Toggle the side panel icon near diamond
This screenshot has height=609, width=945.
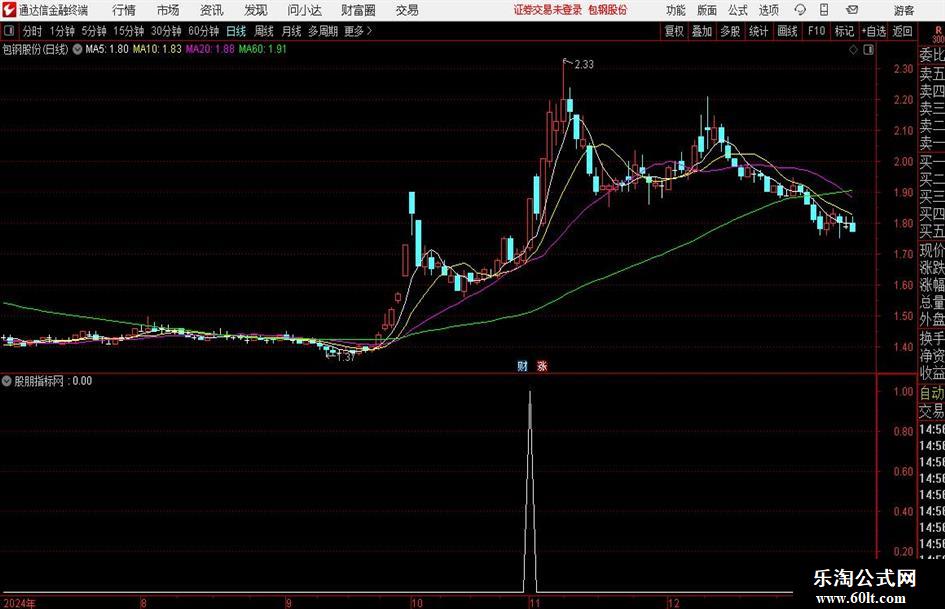click(x=868, y=50)
